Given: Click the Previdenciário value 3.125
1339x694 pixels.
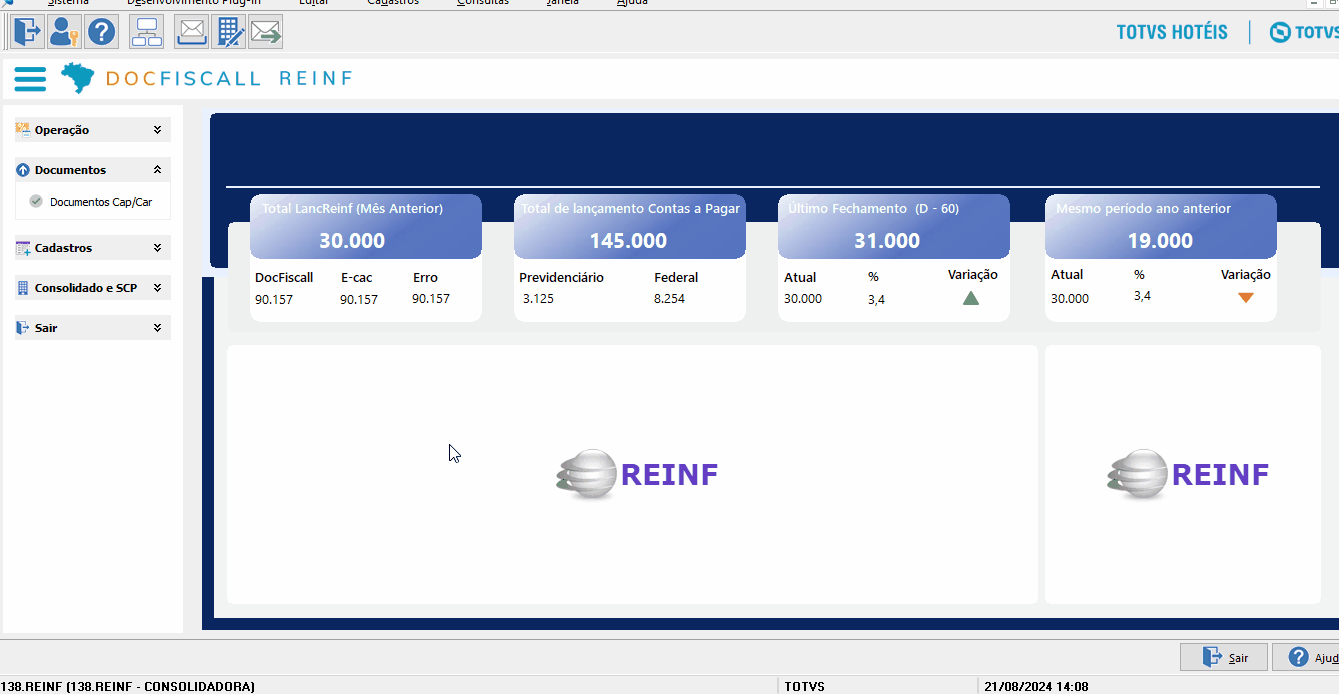Looking at the screenshot, I should (x=538, y=298).
